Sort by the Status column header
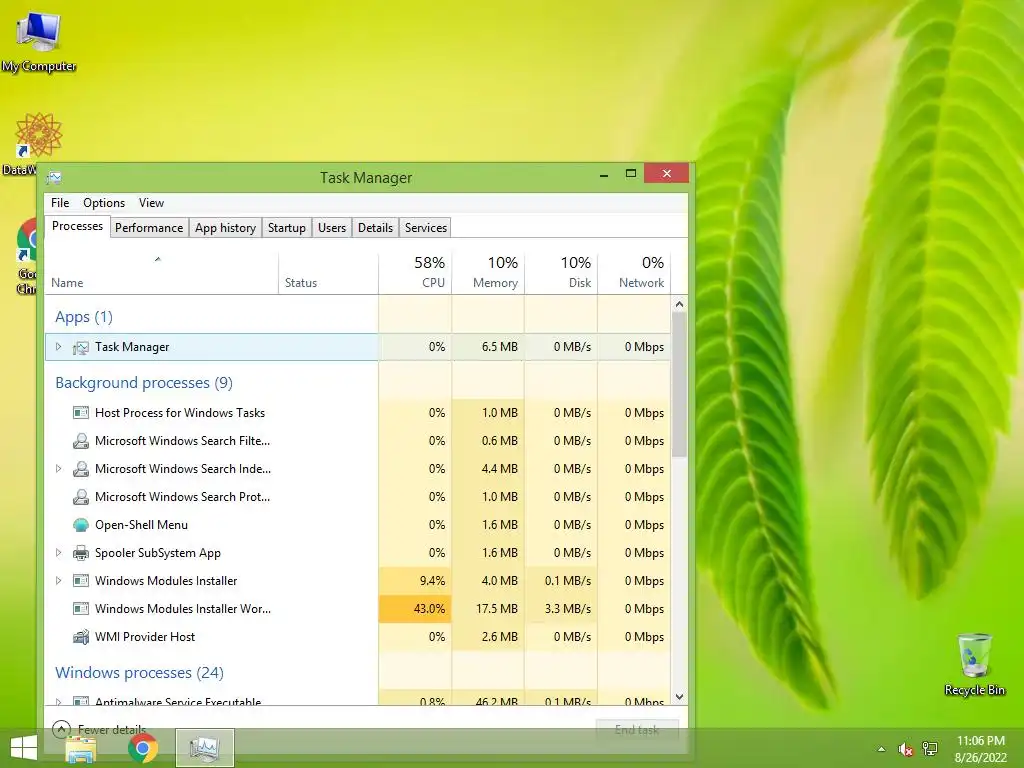 (x=328, y=272)
